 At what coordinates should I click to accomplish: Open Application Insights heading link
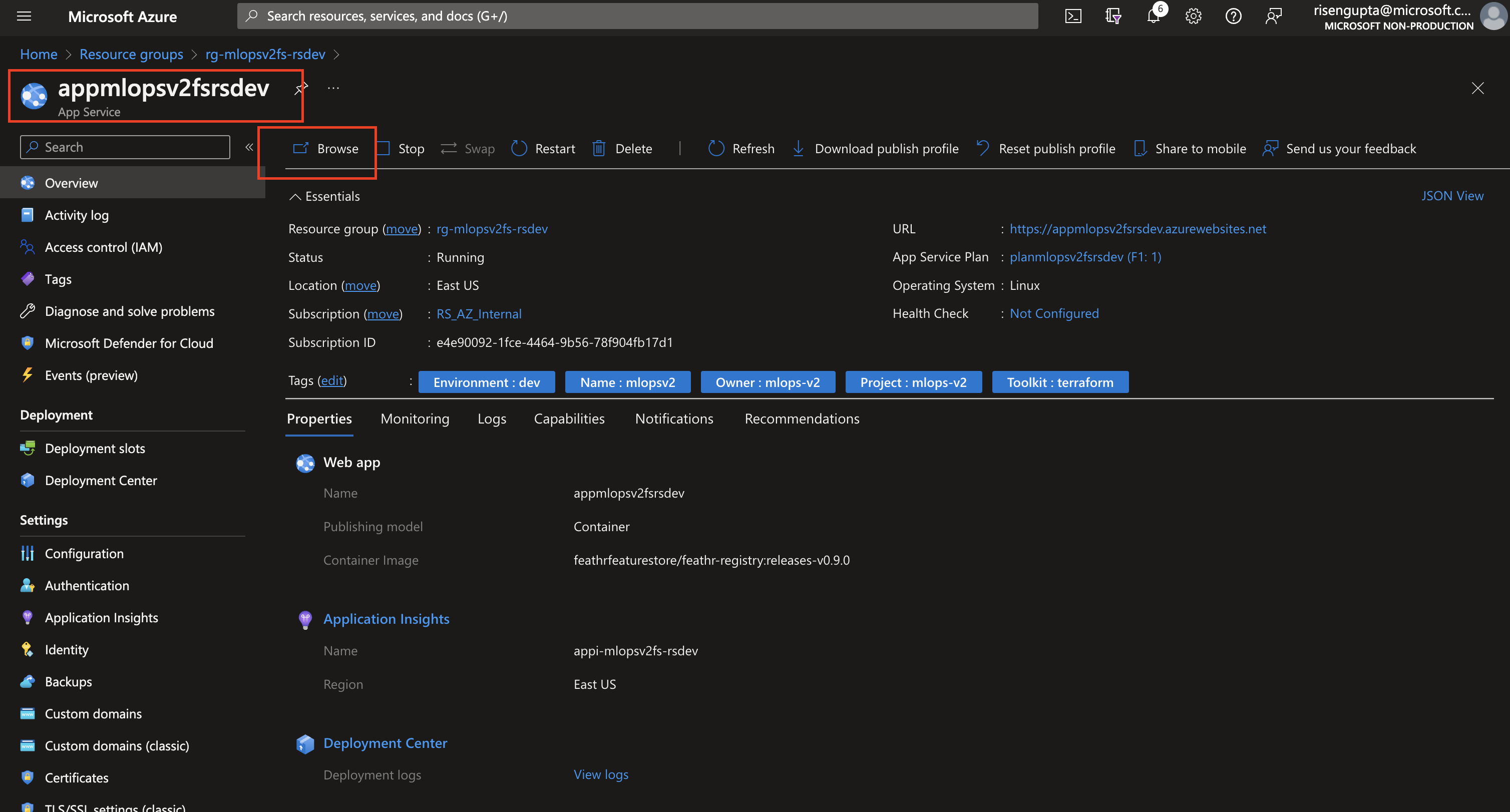(387, 619)
